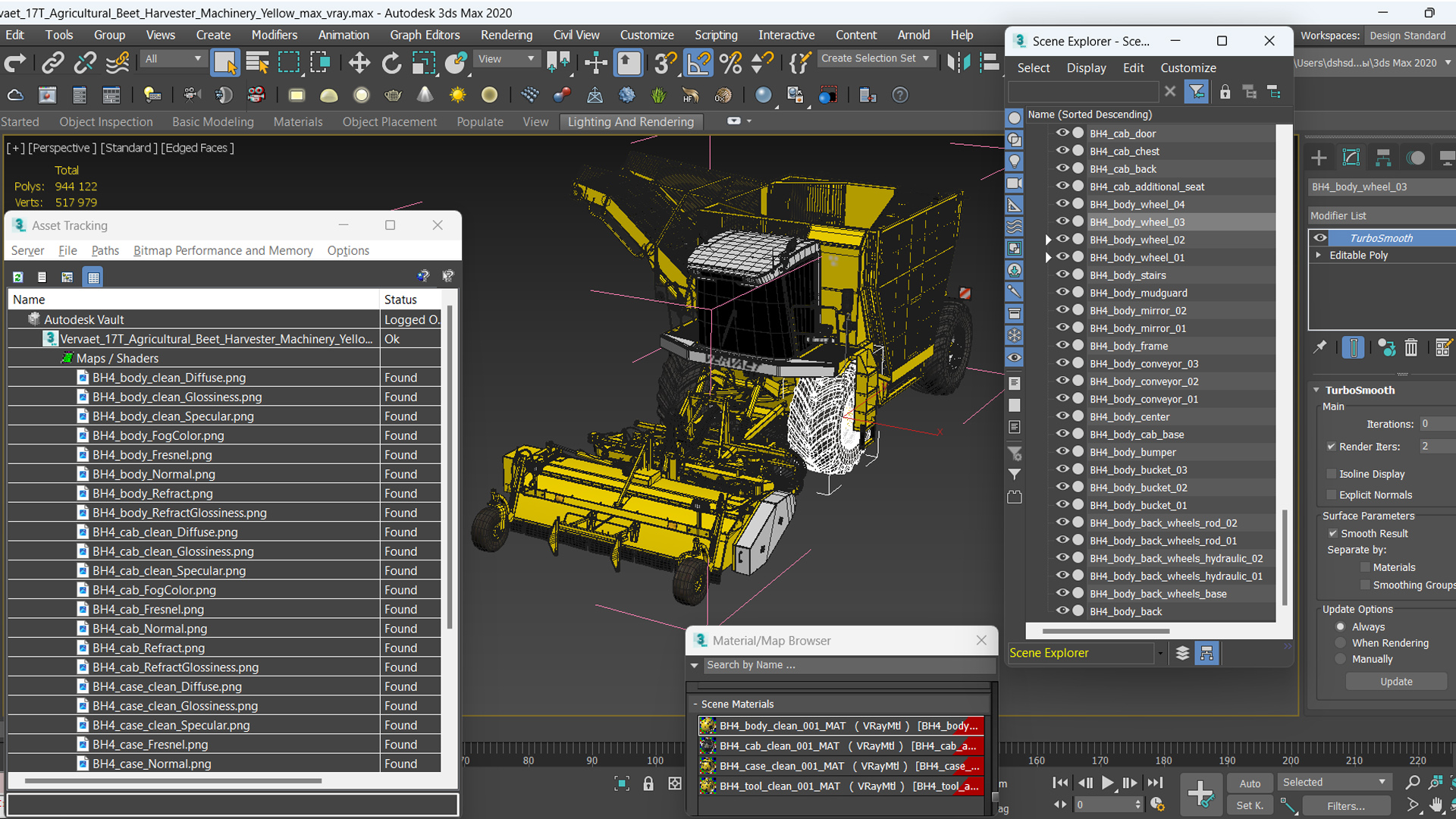
Task: Open Scene Explorer Customize menu
Action: (1188, 67)
